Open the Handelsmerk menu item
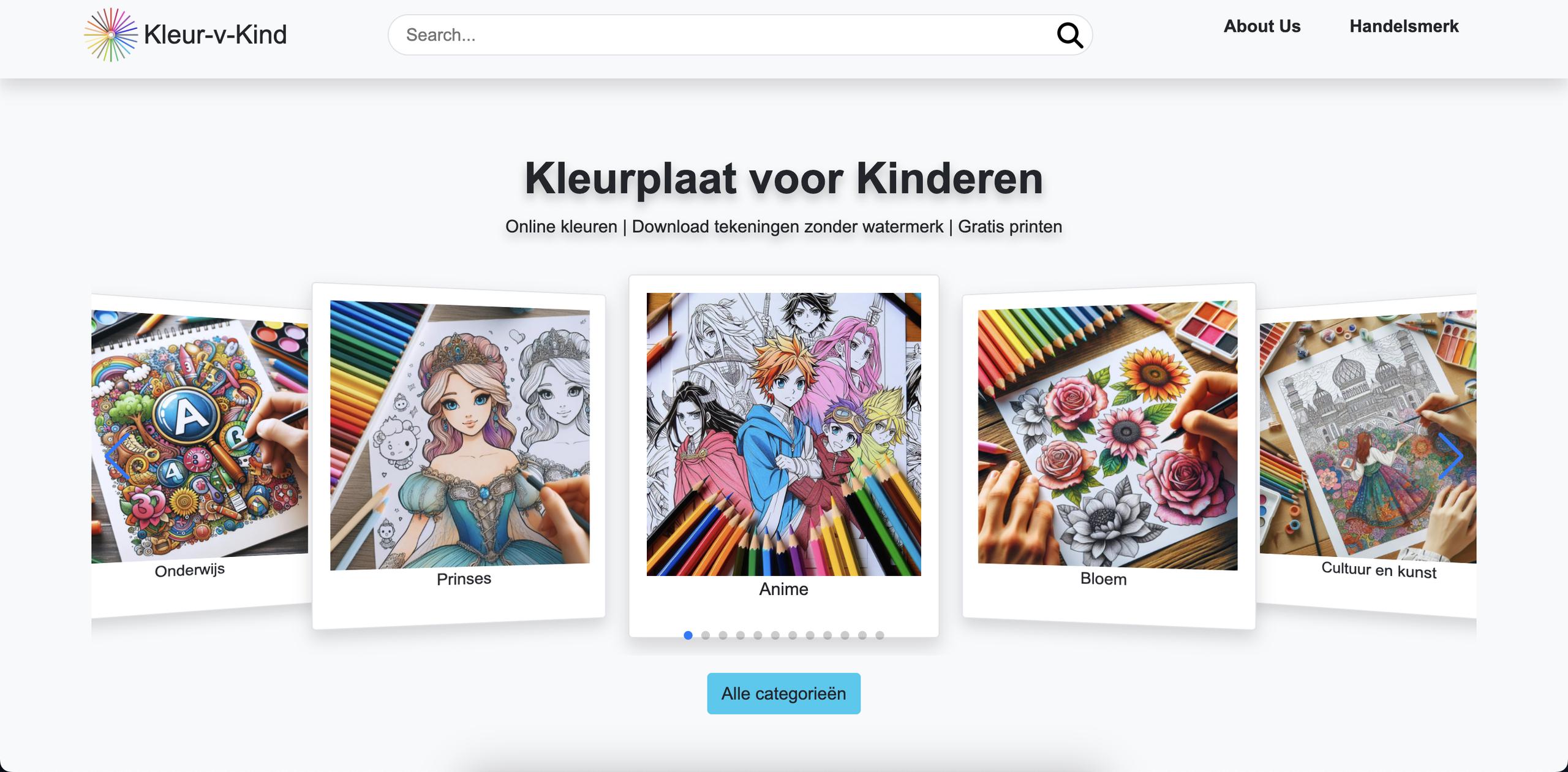This screenshot has width=1568, height=772. [x=1404, y=26]
